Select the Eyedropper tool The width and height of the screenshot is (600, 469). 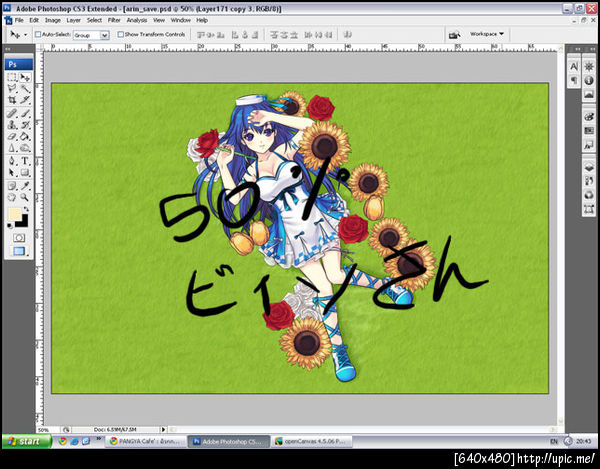[x=25, y=186]
